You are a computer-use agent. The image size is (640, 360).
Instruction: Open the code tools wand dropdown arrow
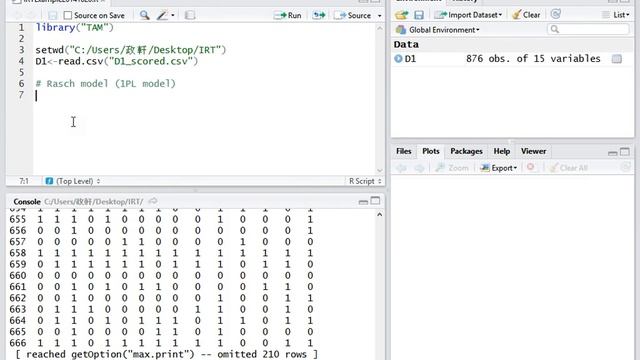click(x=173, y=16)
